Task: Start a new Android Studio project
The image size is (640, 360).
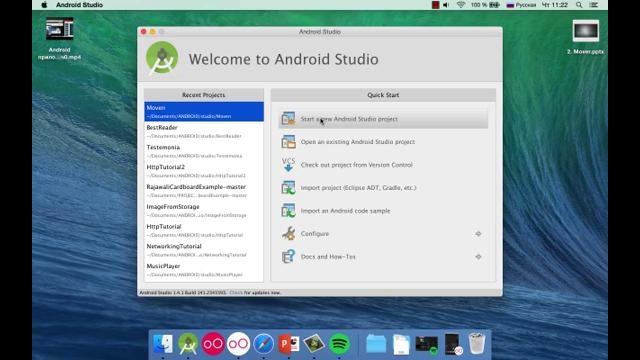Action: pyautogui.click(x=383, y=119)
